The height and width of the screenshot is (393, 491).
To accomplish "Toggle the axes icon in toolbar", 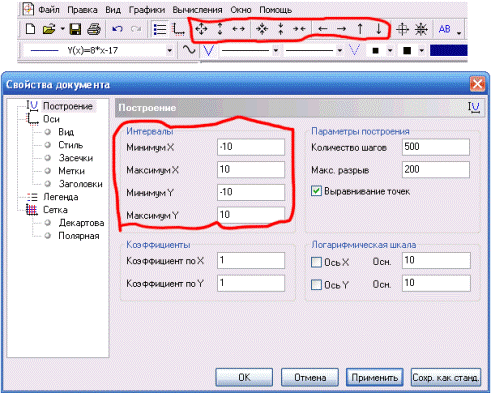I will pyautogui.click(x=178, y=29).
